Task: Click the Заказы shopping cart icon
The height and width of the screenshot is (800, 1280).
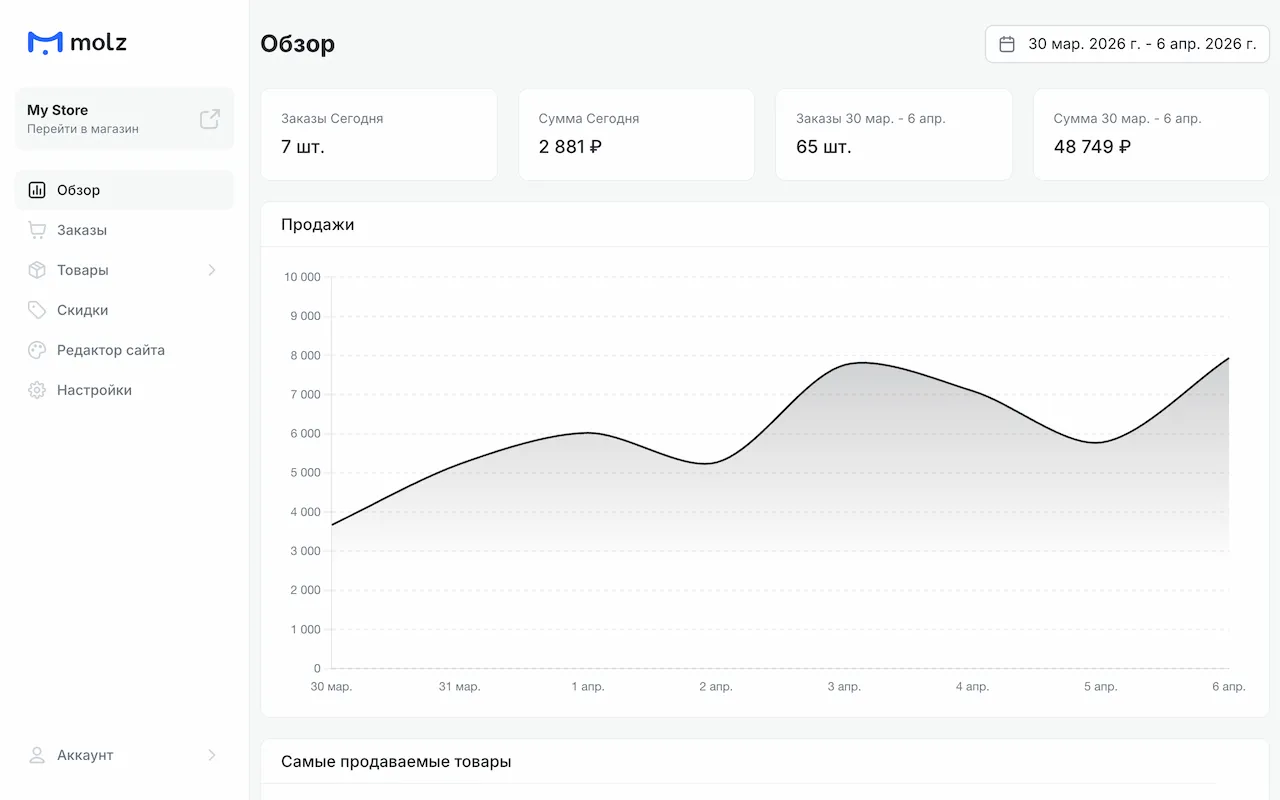Action: click(x=37, y=230)
